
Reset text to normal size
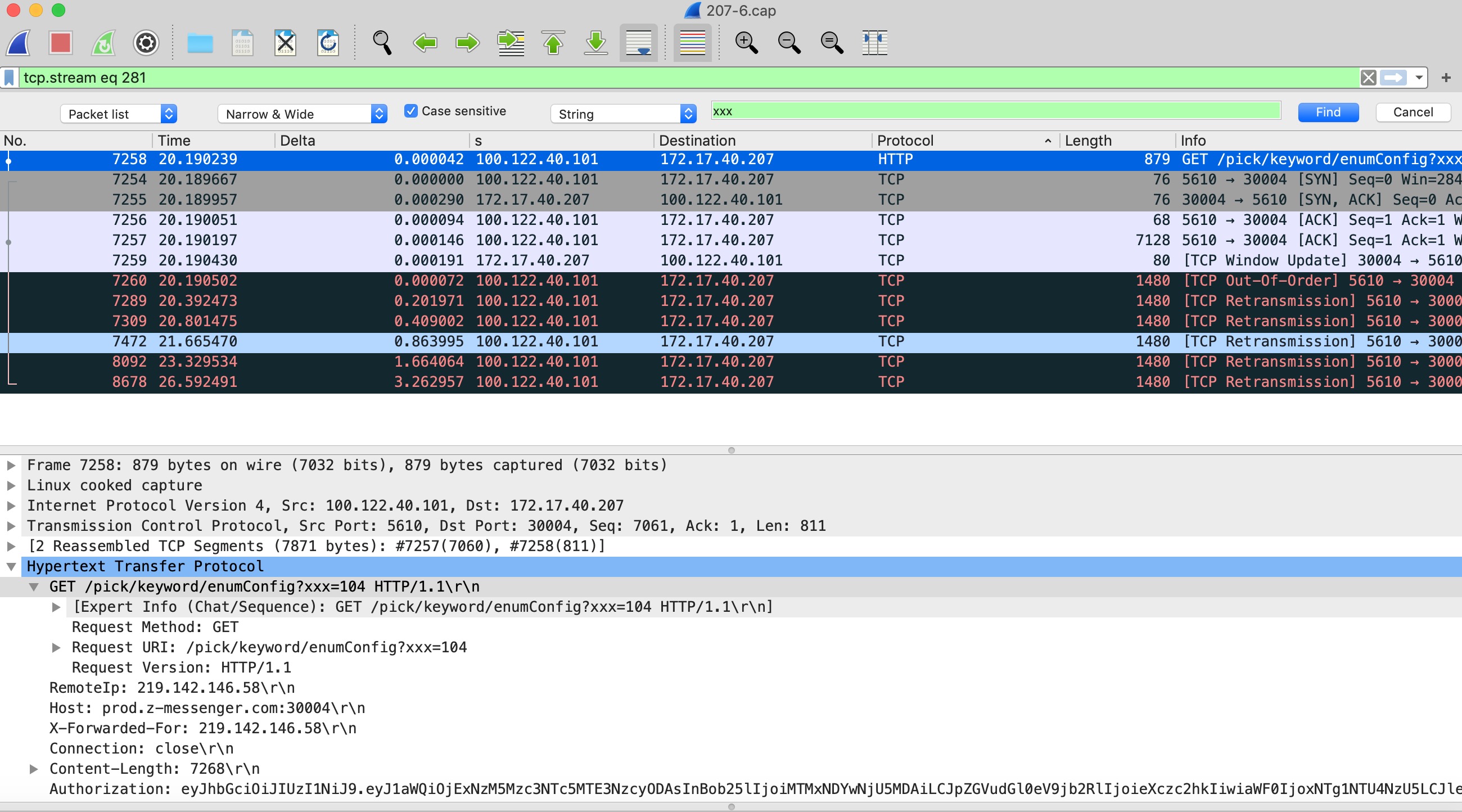tap(832, 43)
